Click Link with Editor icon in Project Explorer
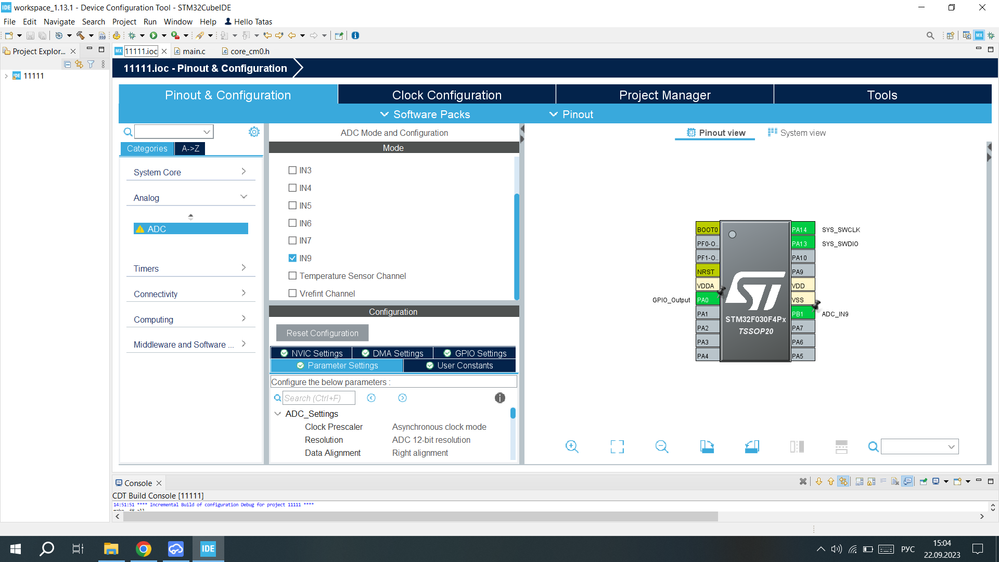Image resolution: width=999 pixels, height=562 pixels. [x=79, y=64]
